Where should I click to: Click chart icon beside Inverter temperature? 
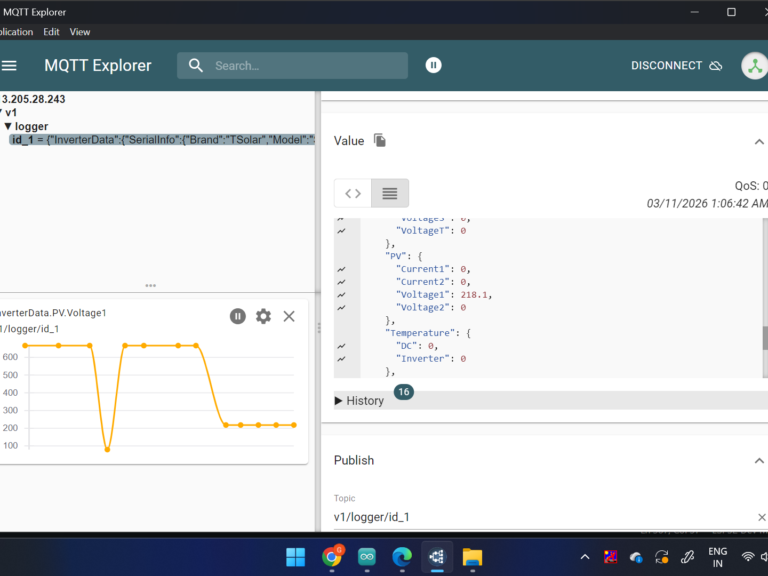click(341, 359)
